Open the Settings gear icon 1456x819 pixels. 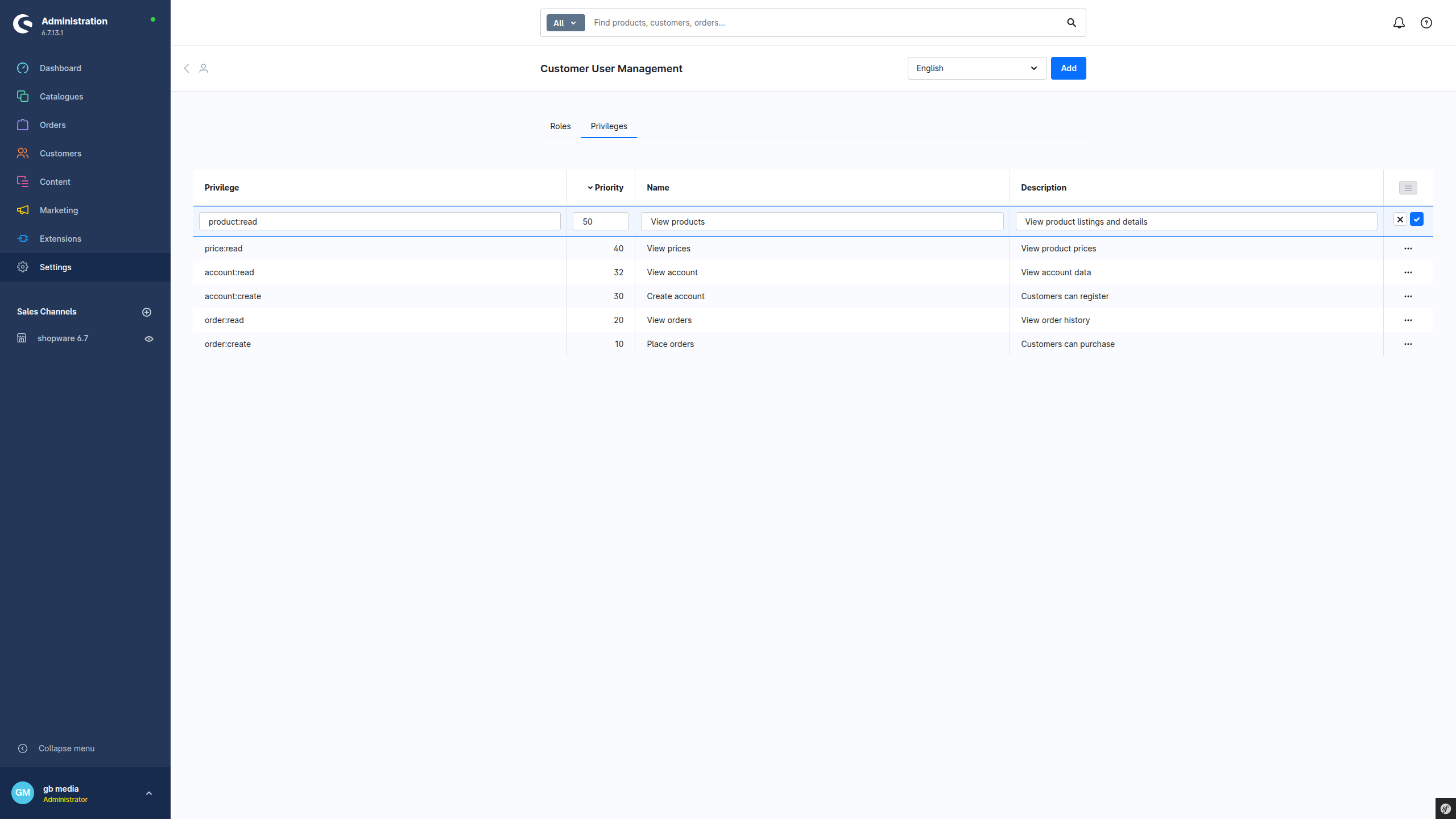click(x=23, y=267)
